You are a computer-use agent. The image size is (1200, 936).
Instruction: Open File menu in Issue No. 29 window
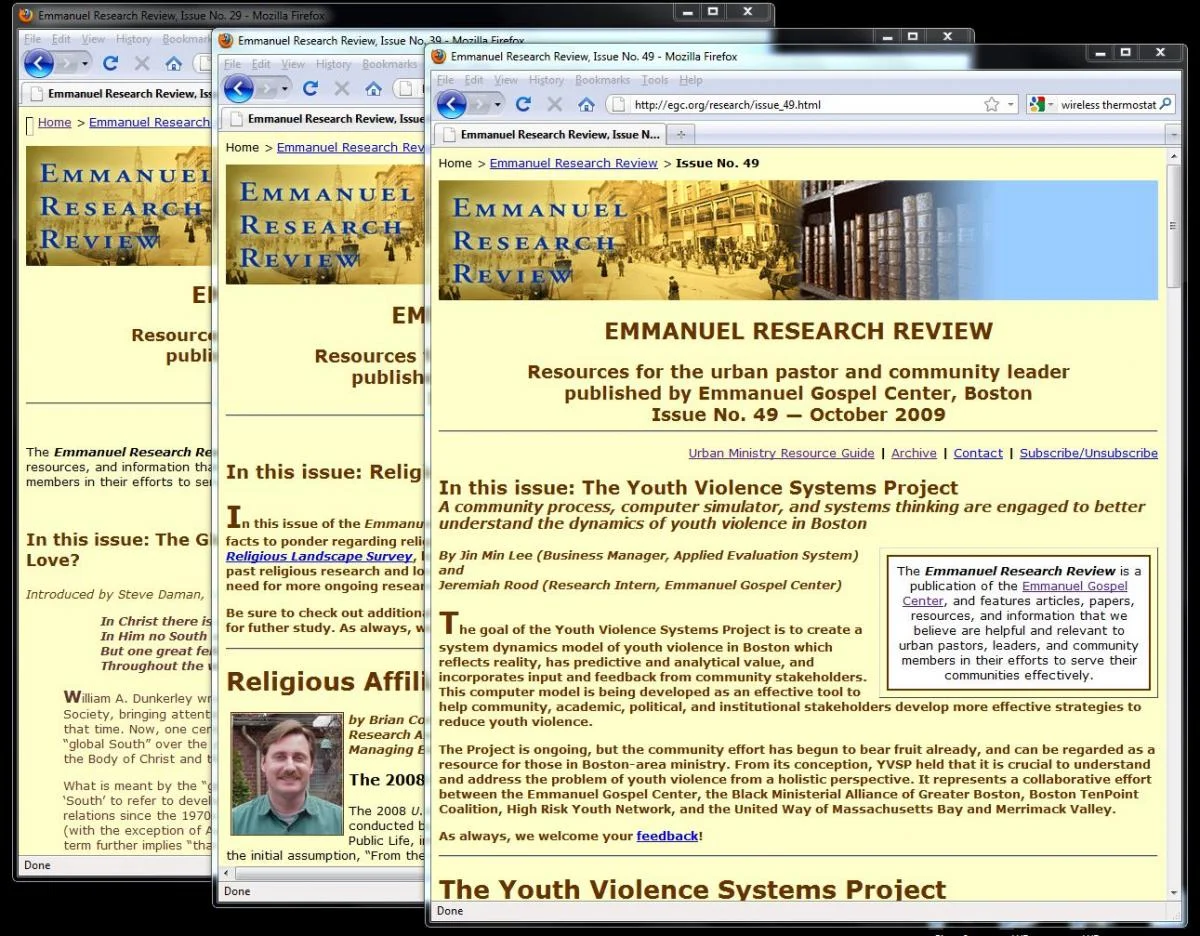click(32, 39)
